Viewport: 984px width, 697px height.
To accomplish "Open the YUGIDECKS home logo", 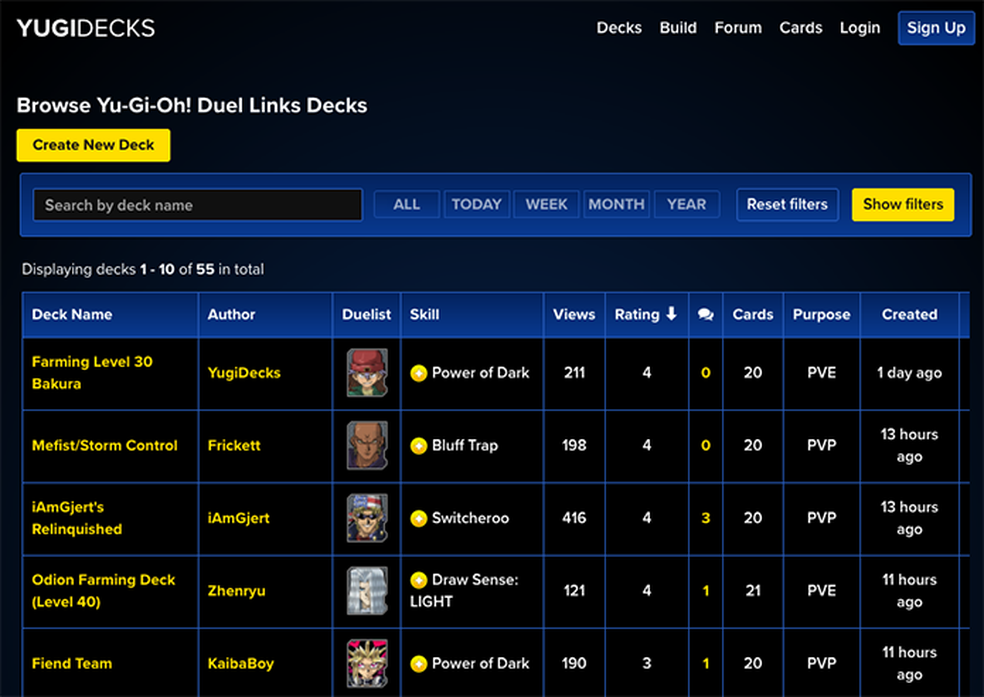I will [x=86, y=28].
